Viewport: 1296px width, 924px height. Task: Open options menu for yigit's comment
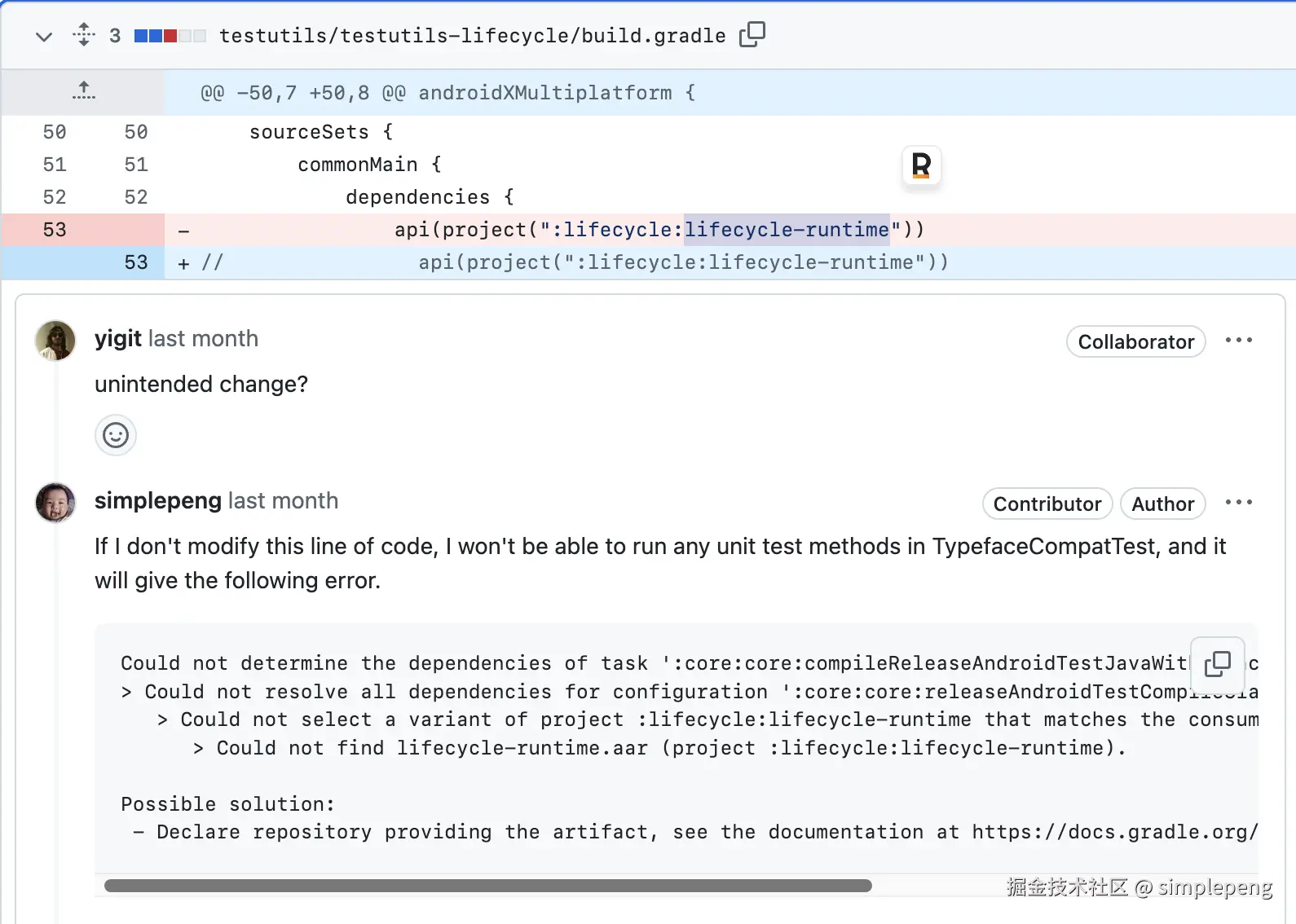[1238, 341]
